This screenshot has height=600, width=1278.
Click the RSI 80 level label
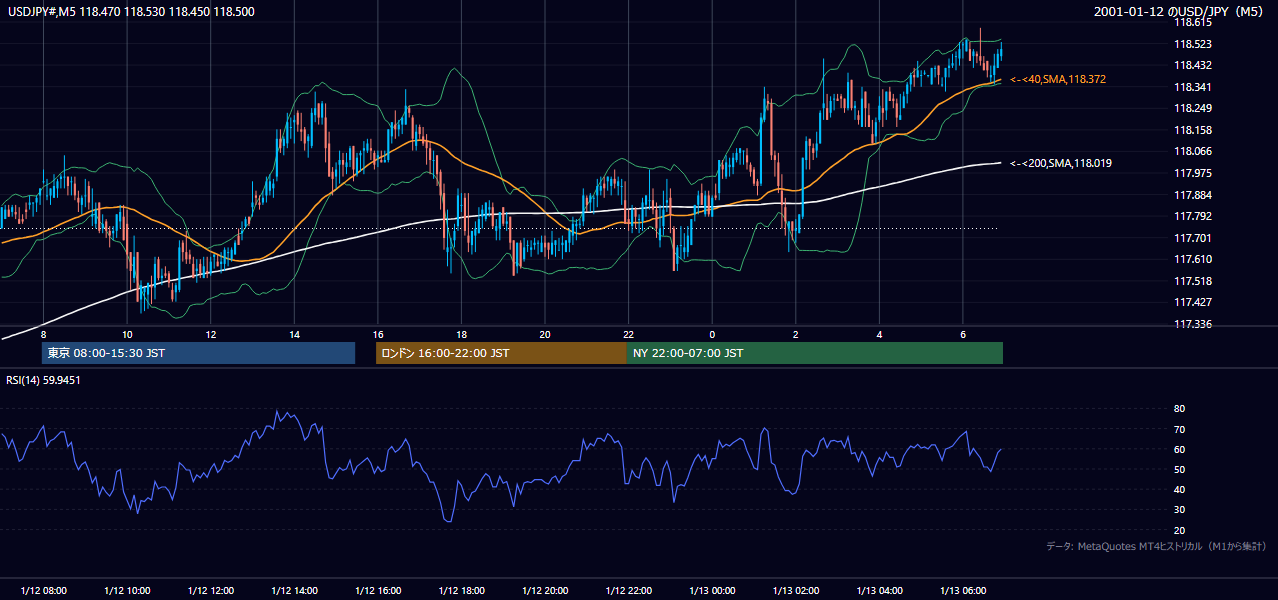(1179, 409)
